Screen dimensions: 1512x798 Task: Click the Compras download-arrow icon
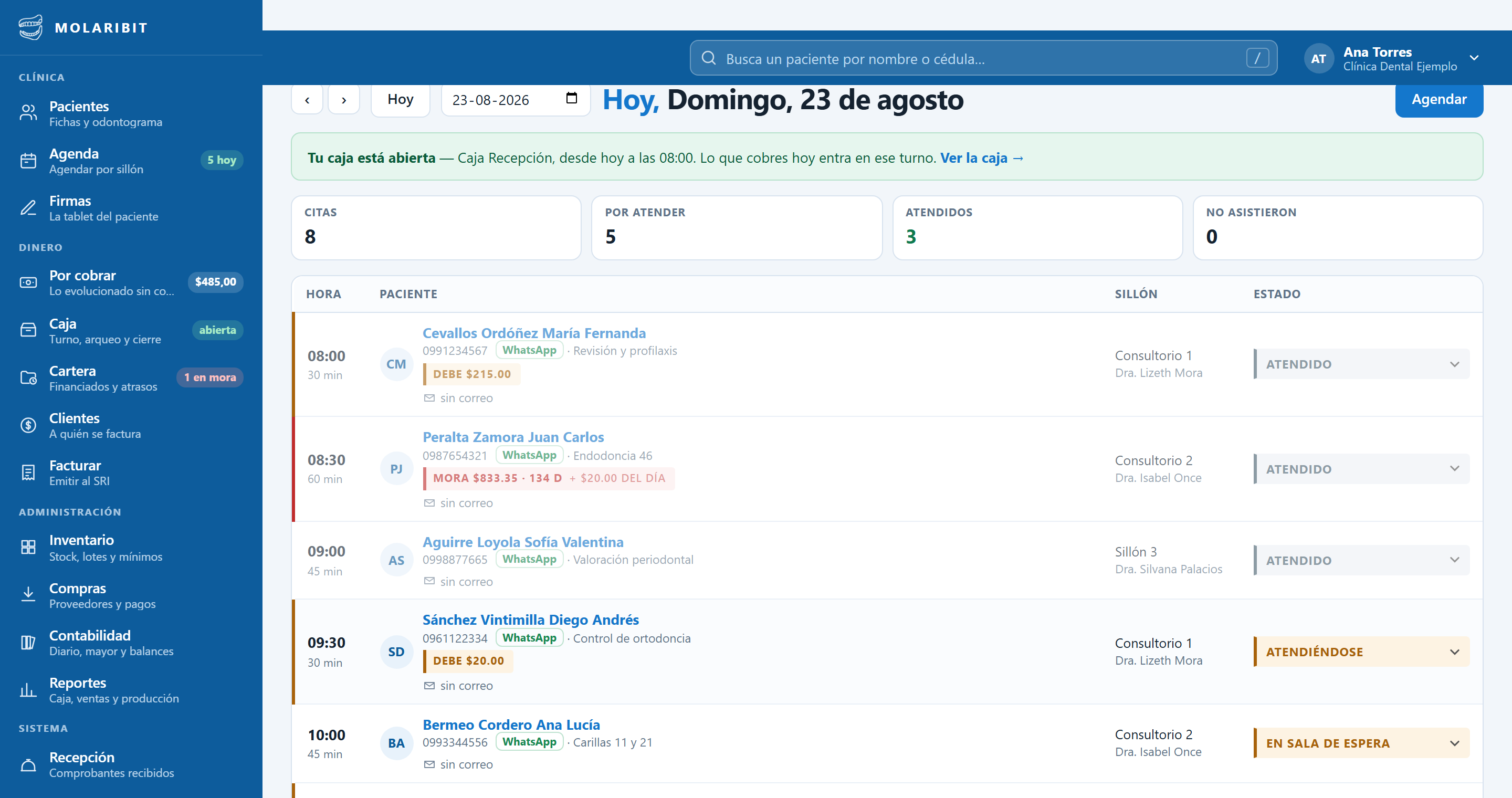28,594
